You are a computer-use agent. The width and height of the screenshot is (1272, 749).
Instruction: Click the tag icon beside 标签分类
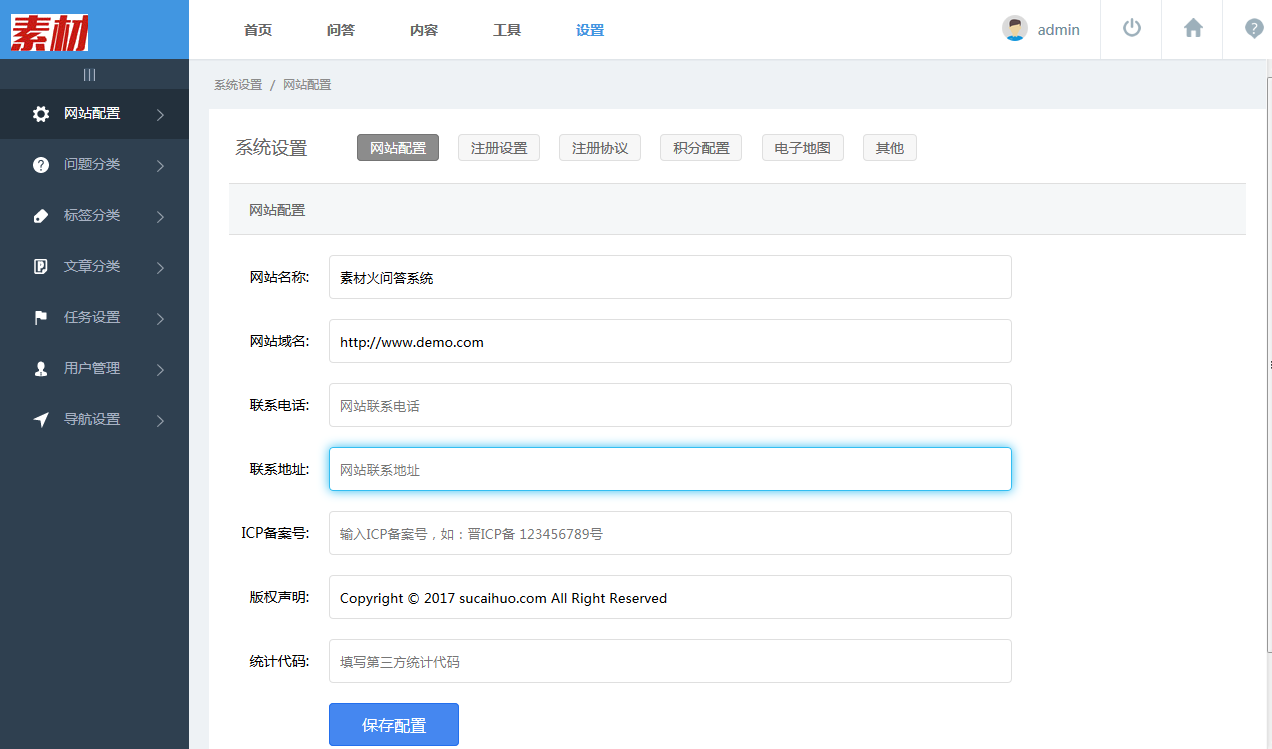[x=41, y=216]
